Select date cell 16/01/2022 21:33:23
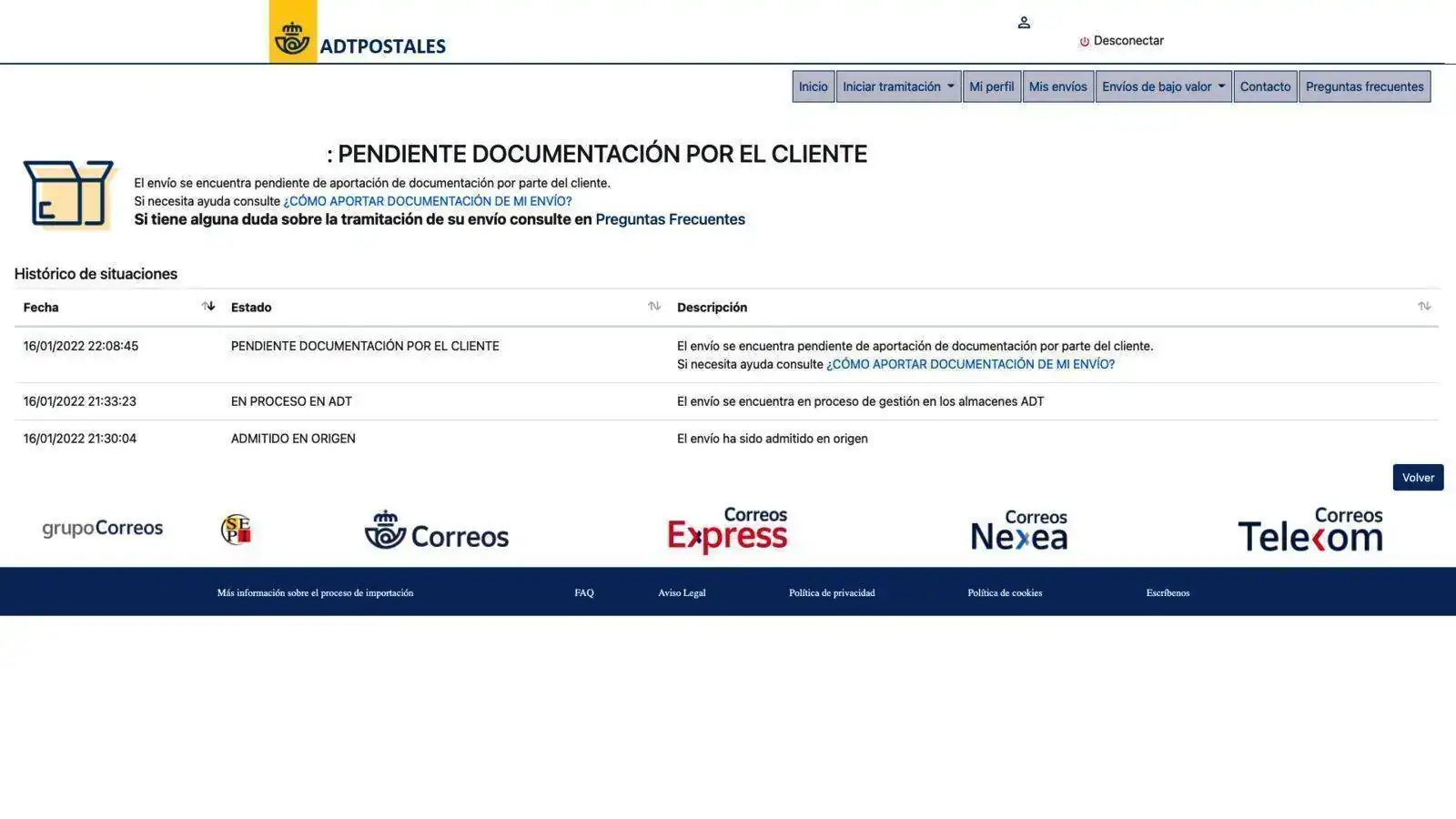 80,401
